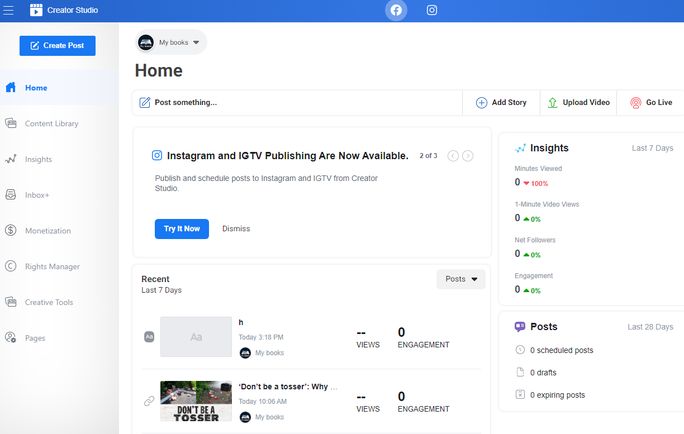684x434 pixels.
Task: Open the 'h' post text thumbnail
Action: 196,337
